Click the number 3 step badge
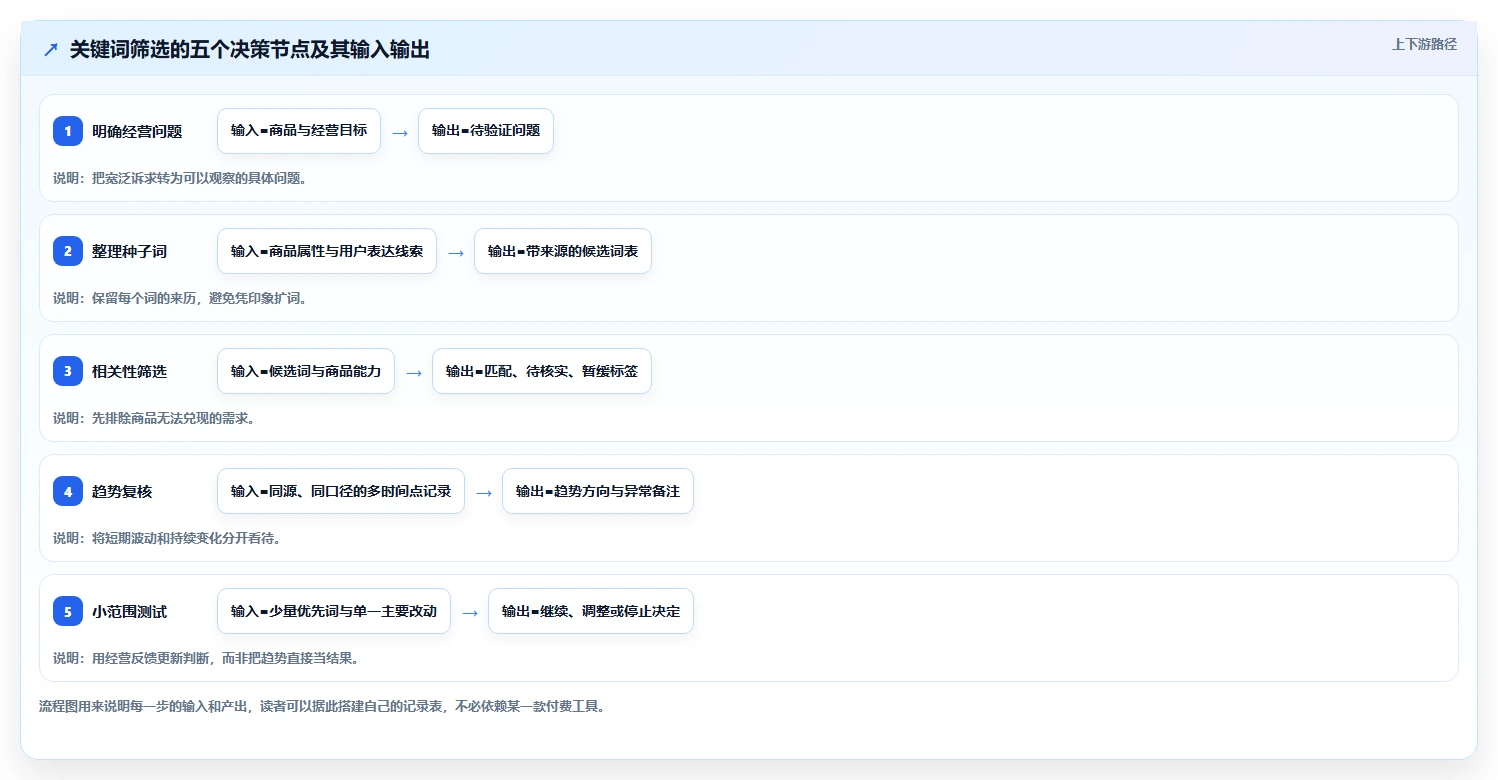The image size is (1498, 780). (68, 371)
